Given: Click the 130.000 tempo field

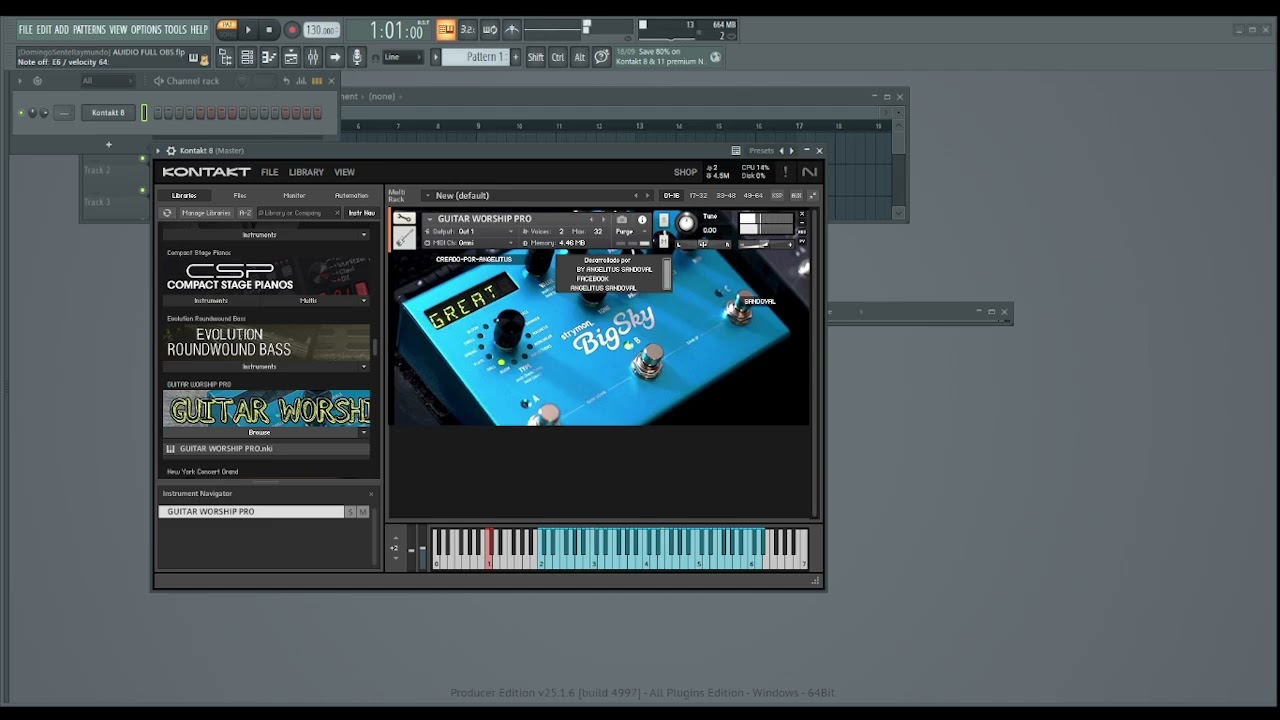Looking at the screenshot, I should (x=321, y=30).
